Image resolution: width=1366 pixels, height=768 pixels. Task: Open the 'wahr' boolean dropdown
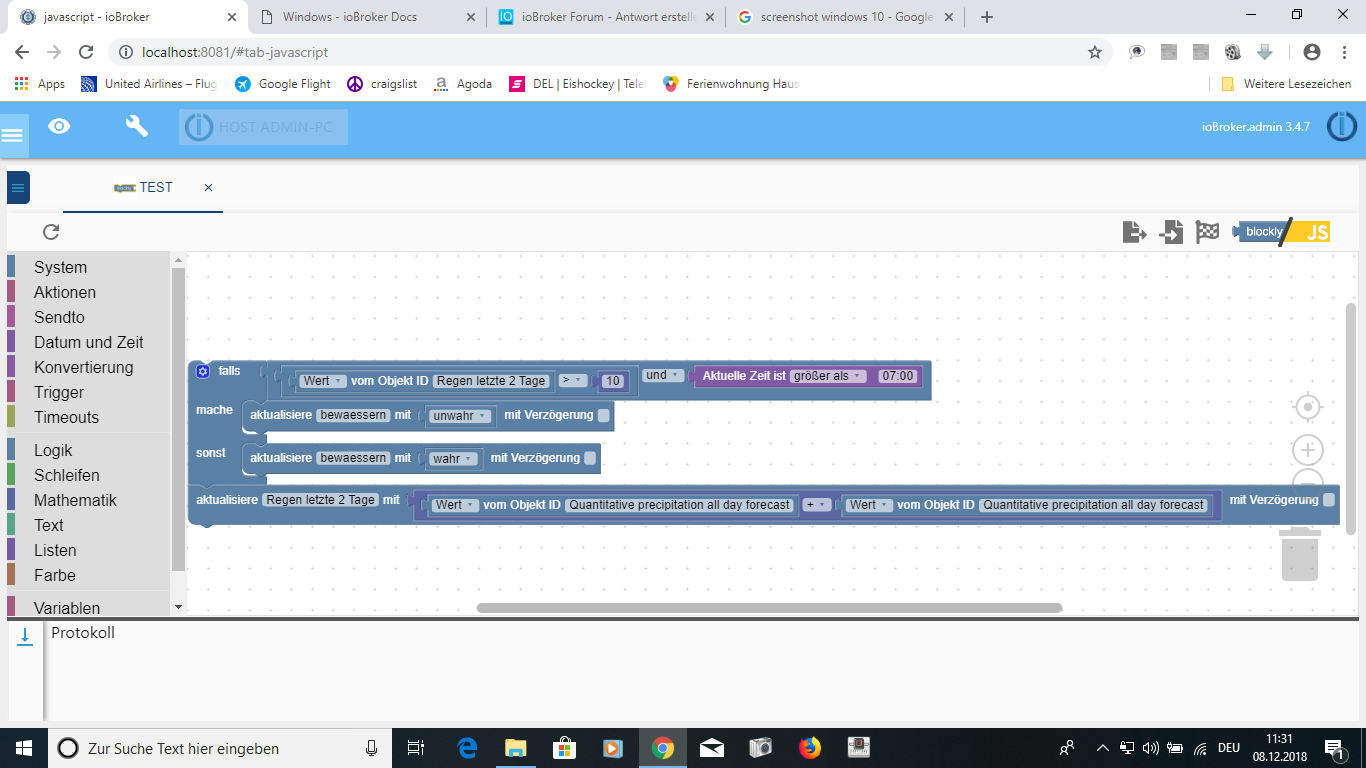point(454,458)
